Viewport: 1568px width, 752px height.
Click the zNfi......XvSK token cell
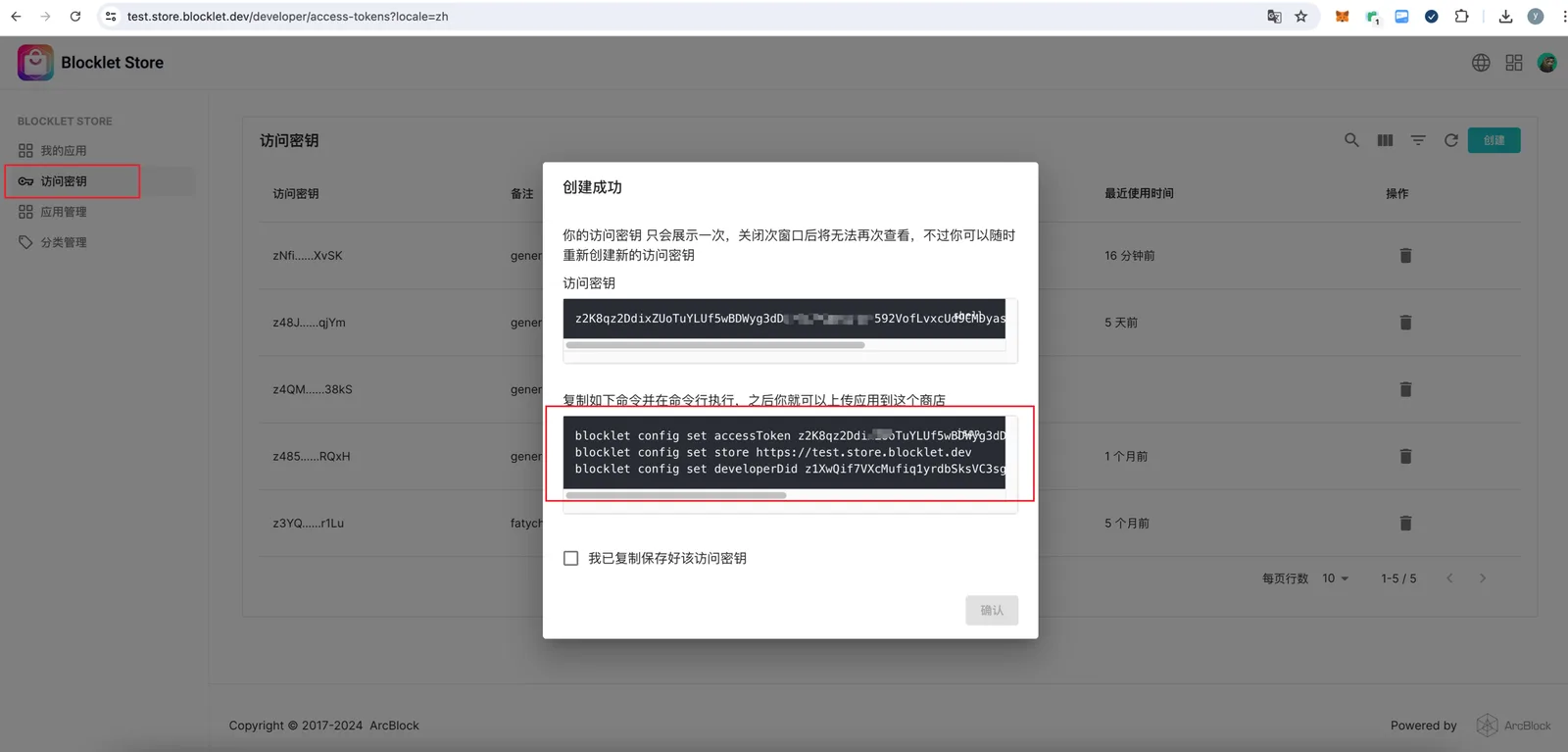point(308,256)
